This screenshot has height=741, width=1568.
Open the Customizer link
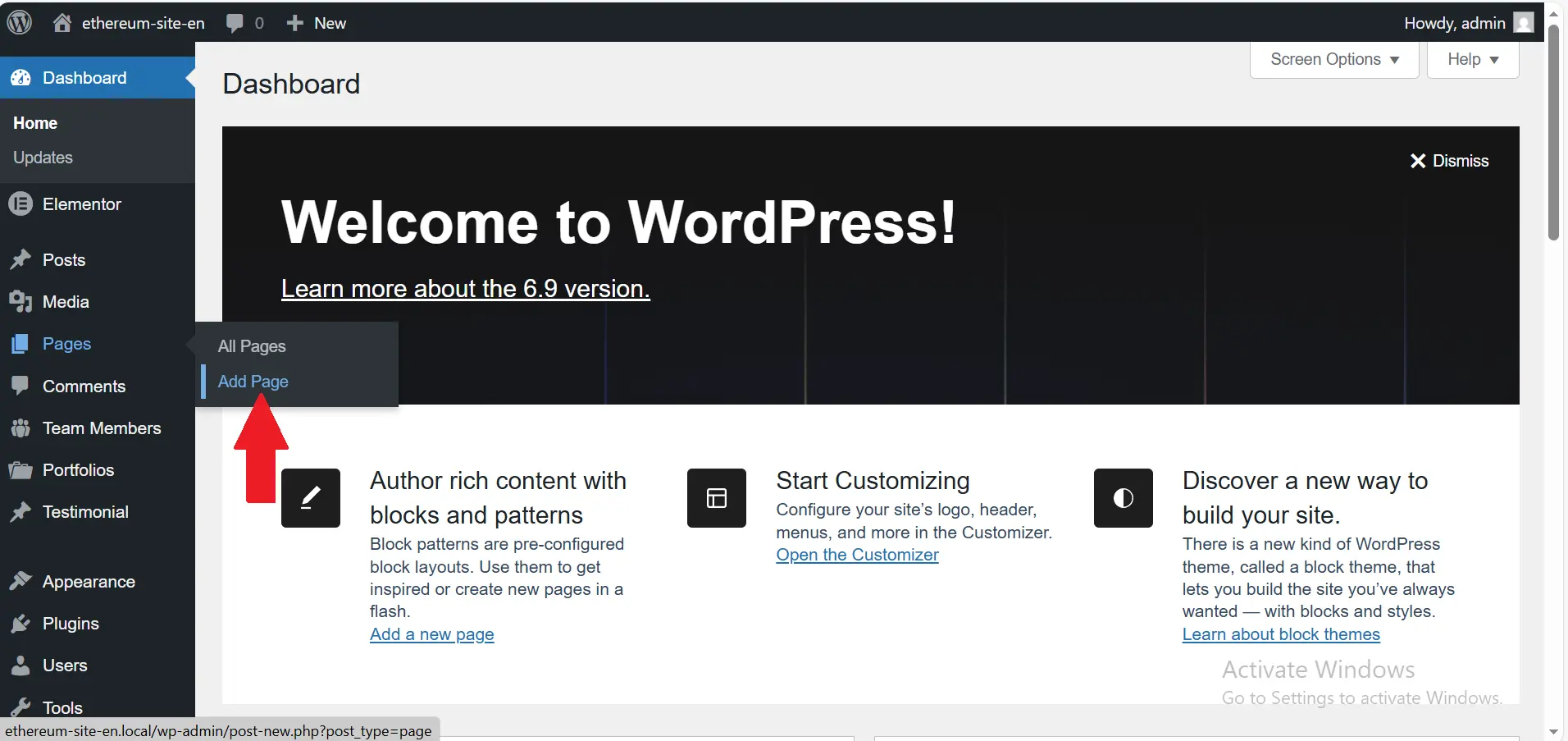(857, 556)
